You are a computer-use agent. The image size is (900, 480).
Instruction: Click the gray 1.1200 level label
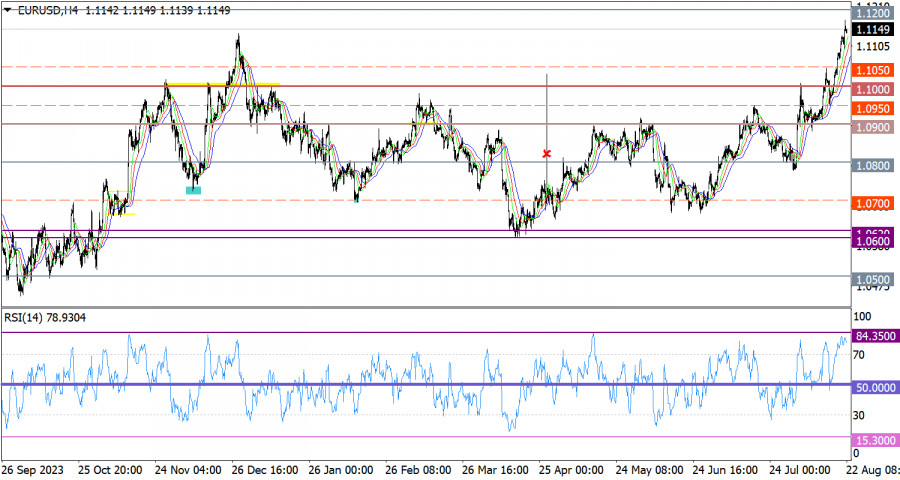pyautogui.click(x=872, y=13)
